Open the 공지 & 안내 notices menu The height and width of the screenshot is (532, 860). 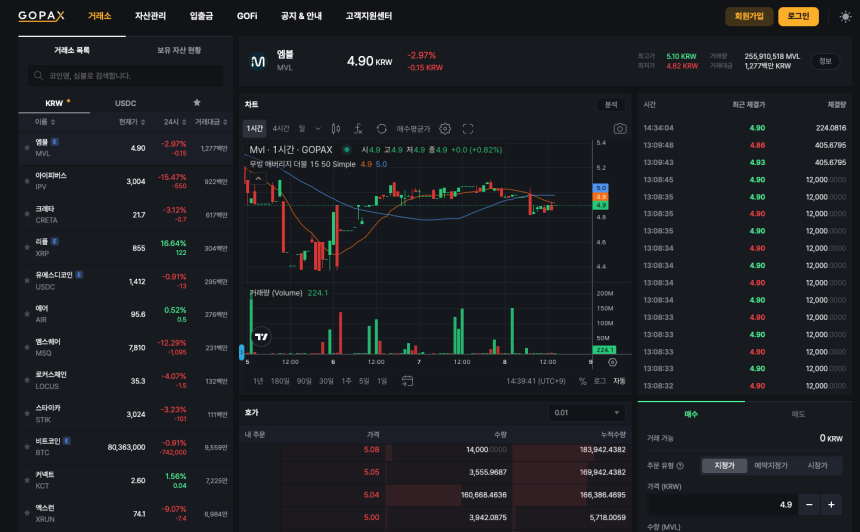pyautogui.click(x=301, y=16)
